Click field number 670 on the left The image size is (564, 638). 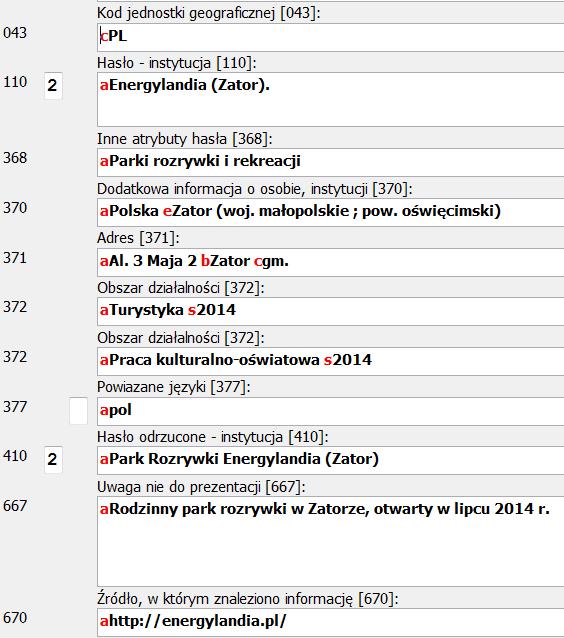pyautogui.click(x=15, y=618)
